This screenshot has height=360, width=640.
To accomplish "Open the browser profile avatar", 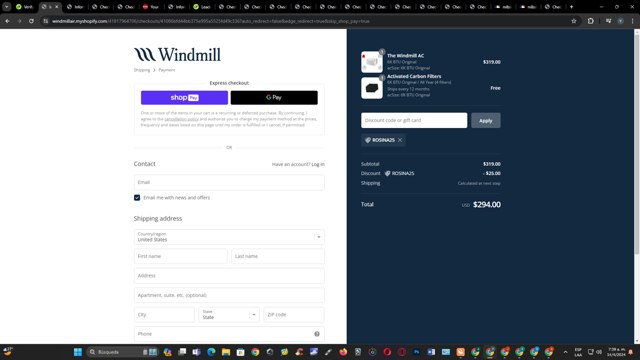I will pyautogui.click(x=620, y=21).
